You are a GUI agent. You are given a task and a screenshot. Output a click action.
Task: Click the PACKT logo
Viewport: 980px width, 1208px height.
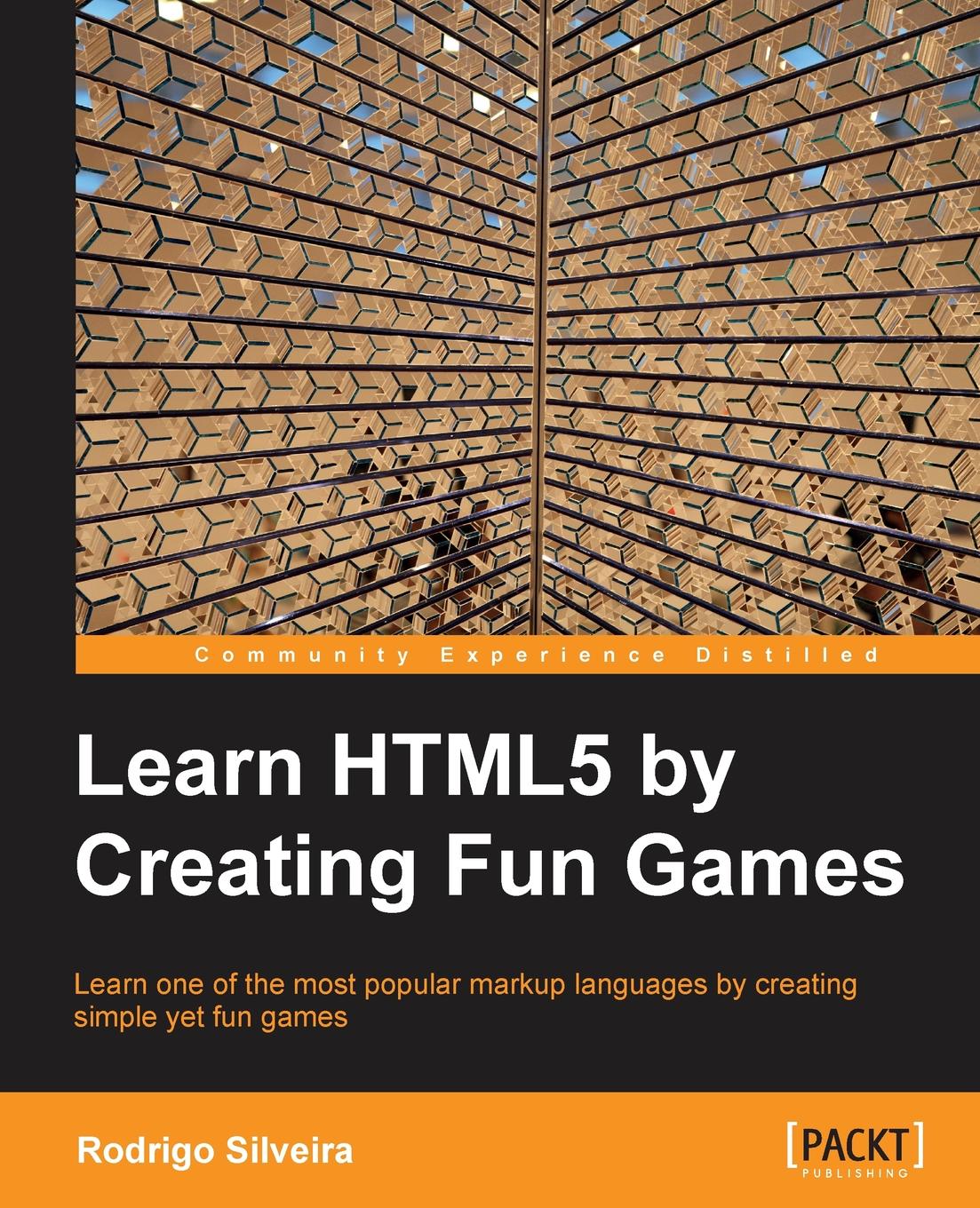coord(855,1145)
